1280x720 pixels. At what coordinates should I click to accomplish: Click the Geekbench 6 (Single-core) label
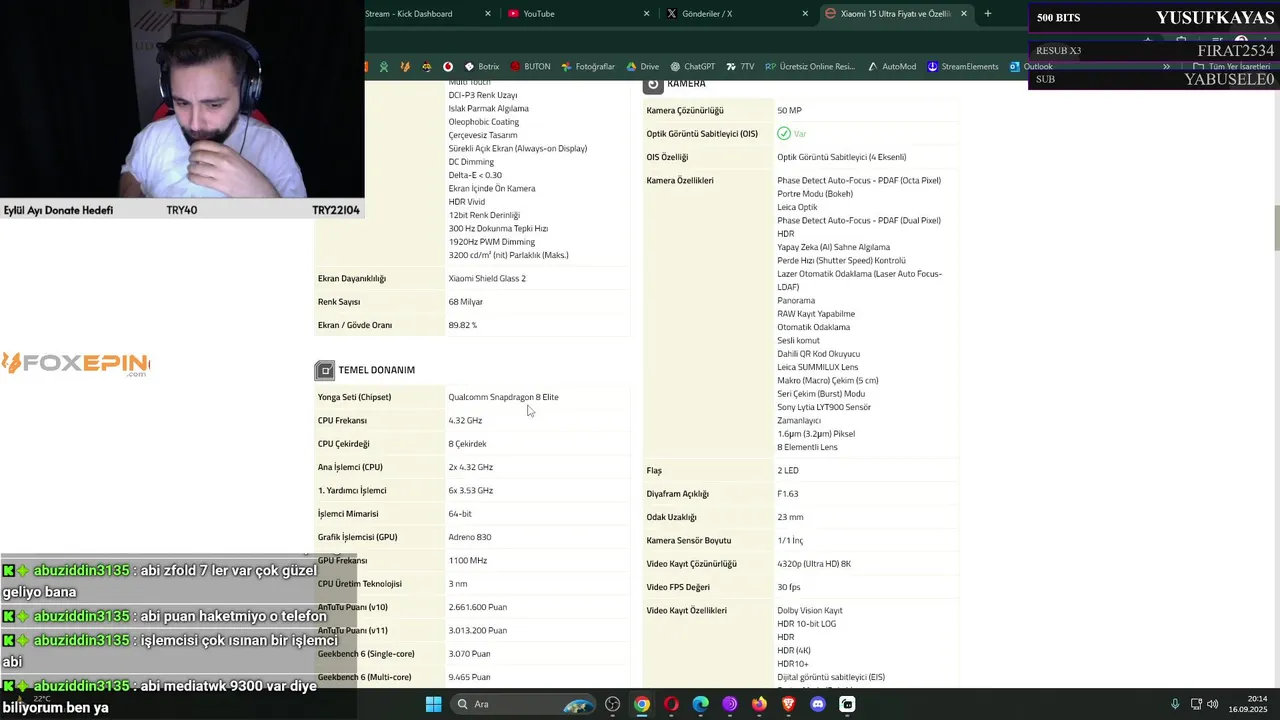(x=365, y=654)
